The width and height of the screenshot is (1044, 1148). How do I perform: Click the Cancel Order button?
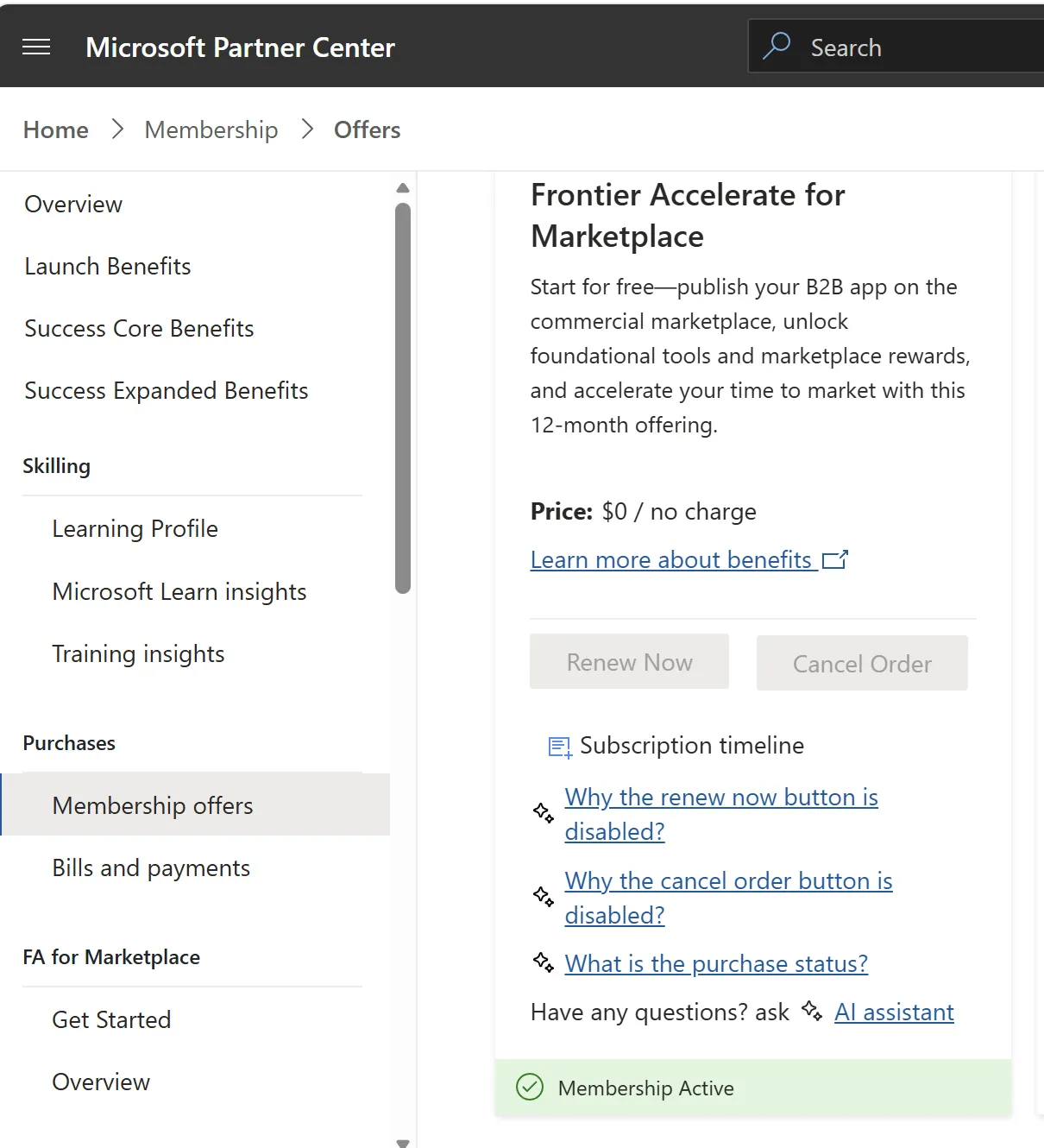pos(862,663)
